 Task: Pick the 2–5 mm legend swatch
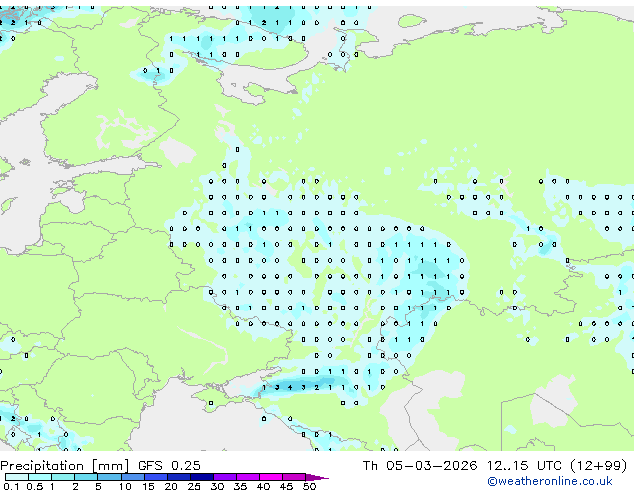point(86,477)
